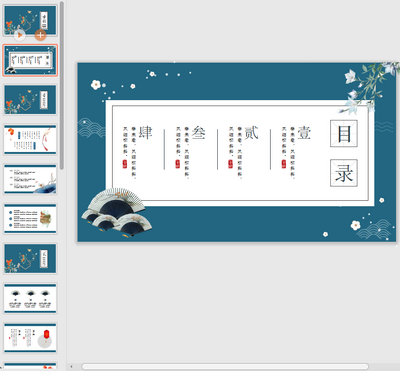Select the red seal under the 贰 section
Viewport: 400px width, 371px height.
pyautogui.click(x=230, y=164)
